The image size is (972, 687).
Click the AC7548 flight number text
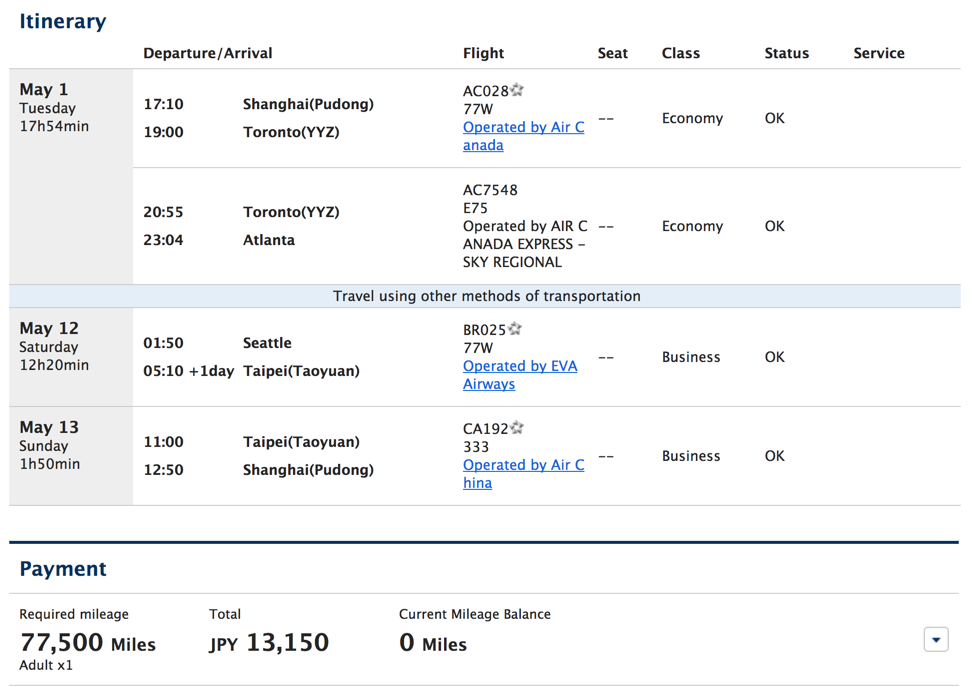[490, 190]
